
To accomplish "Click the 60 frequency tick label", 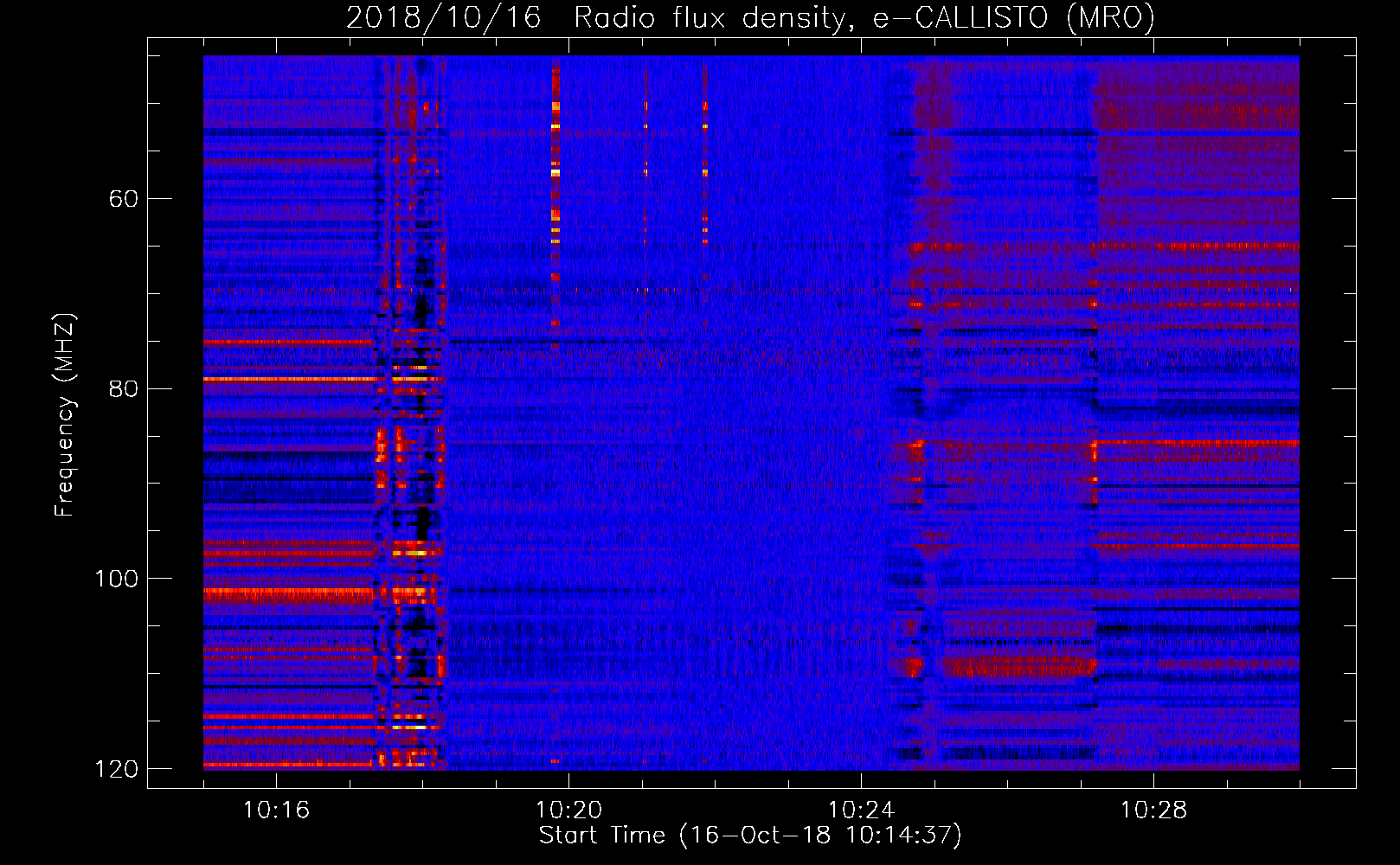I will pos(124,199).
